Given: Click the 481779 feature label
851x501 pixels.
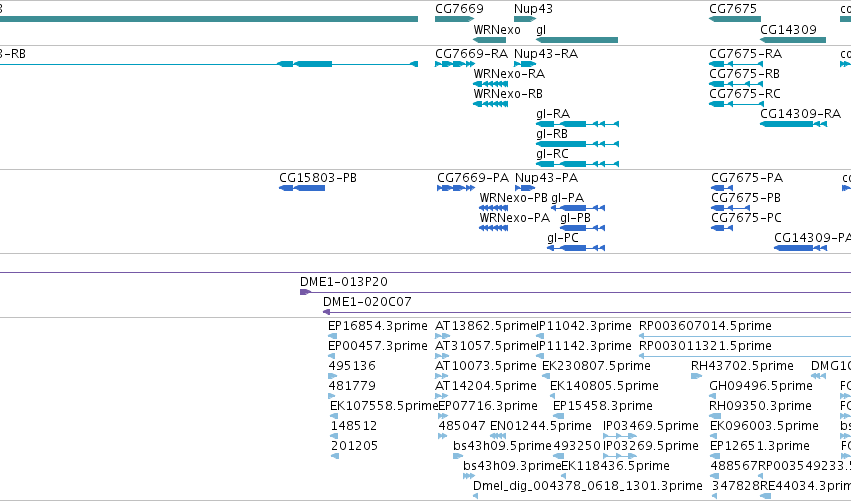Looking at the screenshot, I should click(x=352, y=386).
